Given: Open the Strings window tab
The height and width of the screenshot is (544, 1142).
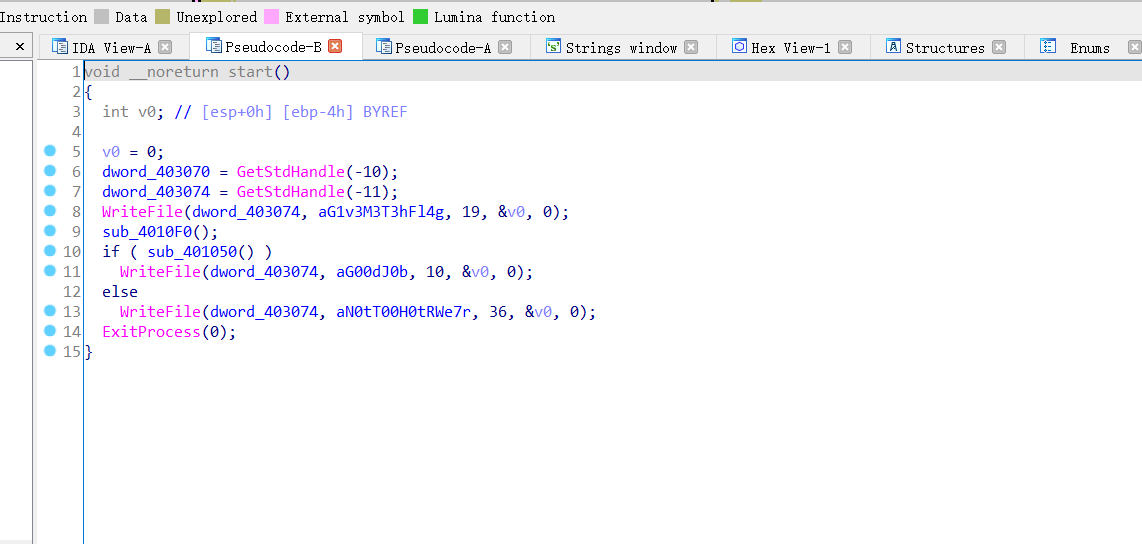Looking at the screenshot, I should pyautogui.click(x=621, y=47).
